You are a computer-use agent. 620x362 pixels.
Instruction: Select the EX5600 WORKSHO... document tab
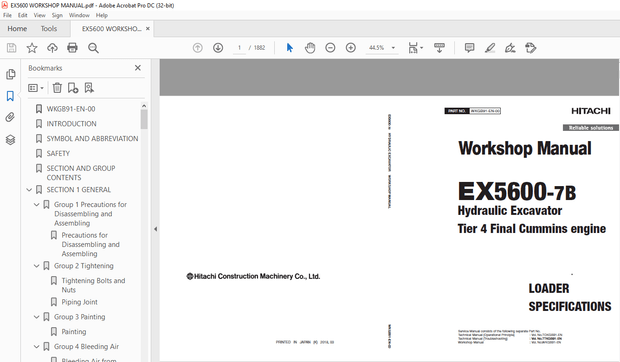click(111, 28)
